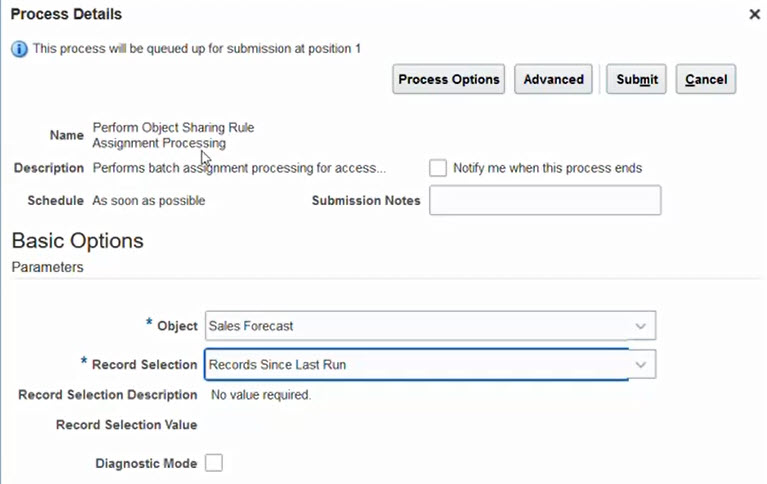This screenshot has width=767, height=484.
Task: Click the truncated Description text
Action: (x=239, y=168)
